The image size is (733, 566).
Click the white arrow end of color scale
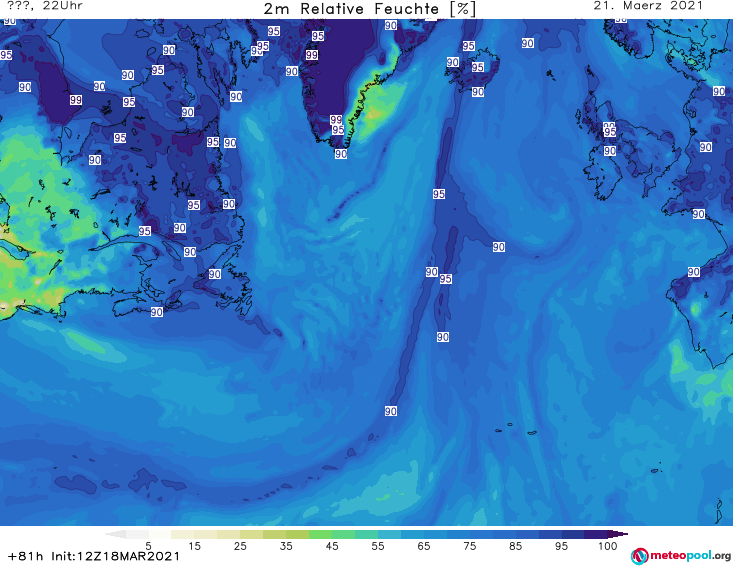pyautogui.click(x=115, y=534)
